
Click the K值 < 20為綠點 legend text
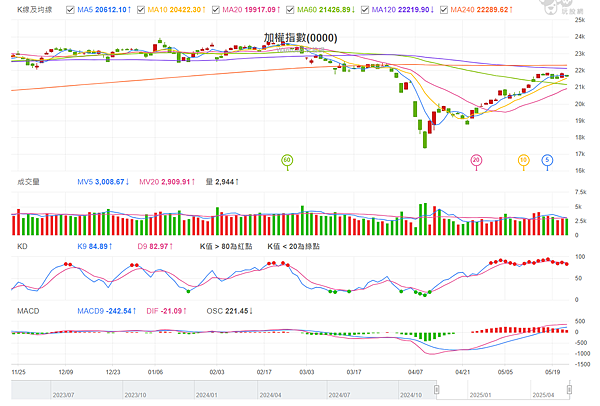click(x=293, y=246)
